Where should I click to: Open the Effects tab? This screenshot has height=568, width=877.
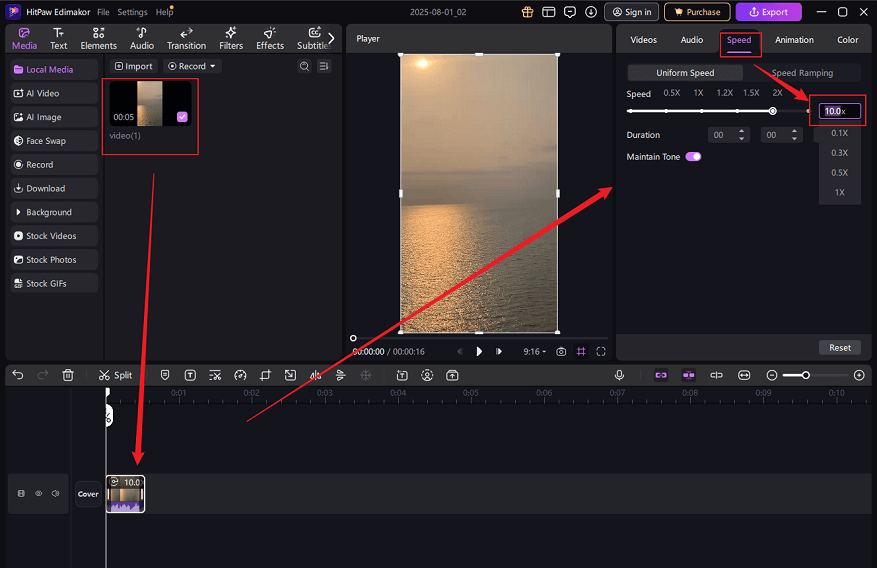pos(270,39)
